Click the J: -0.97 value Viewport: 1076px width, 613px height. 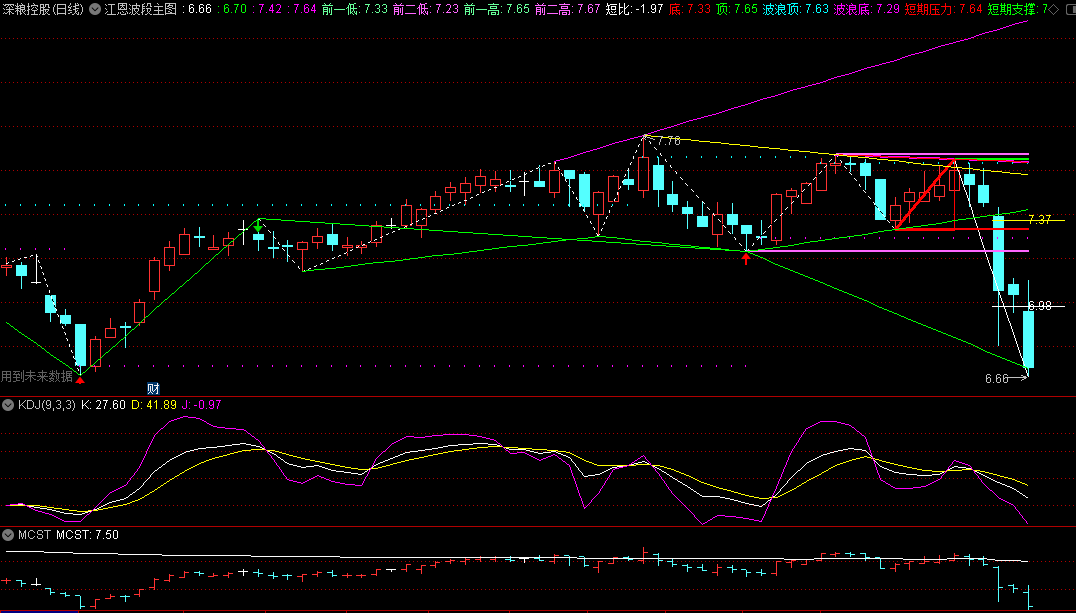pos(202,405)
